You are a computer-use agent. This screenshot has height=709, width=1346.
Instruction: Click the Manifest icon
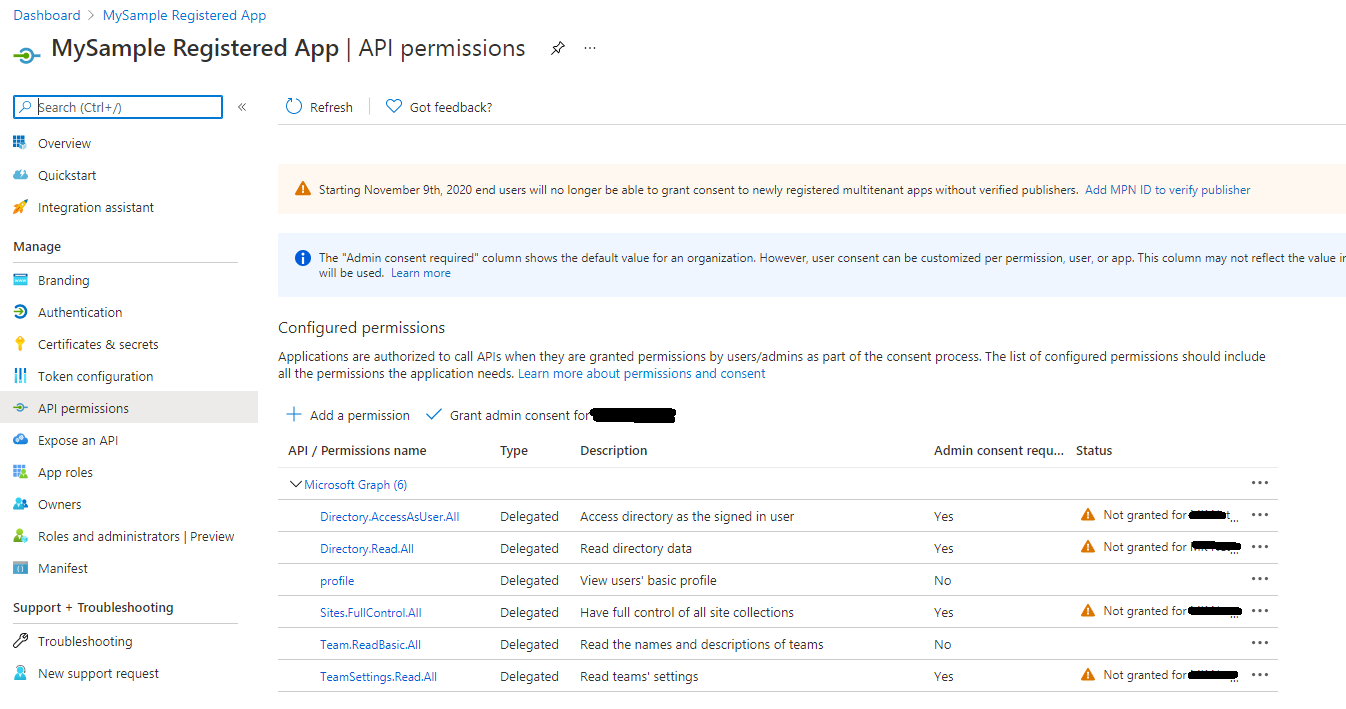pos(20,568)
